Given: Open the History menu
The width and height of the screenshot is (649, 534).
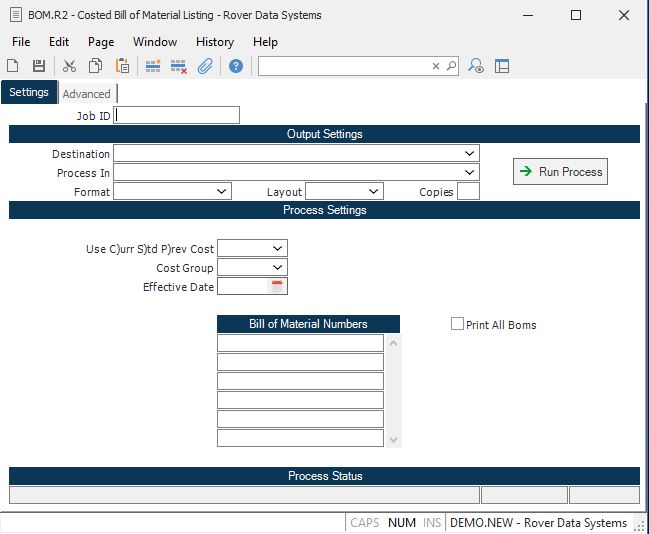Looking at the screenshot, I should [x=215, y=42].
